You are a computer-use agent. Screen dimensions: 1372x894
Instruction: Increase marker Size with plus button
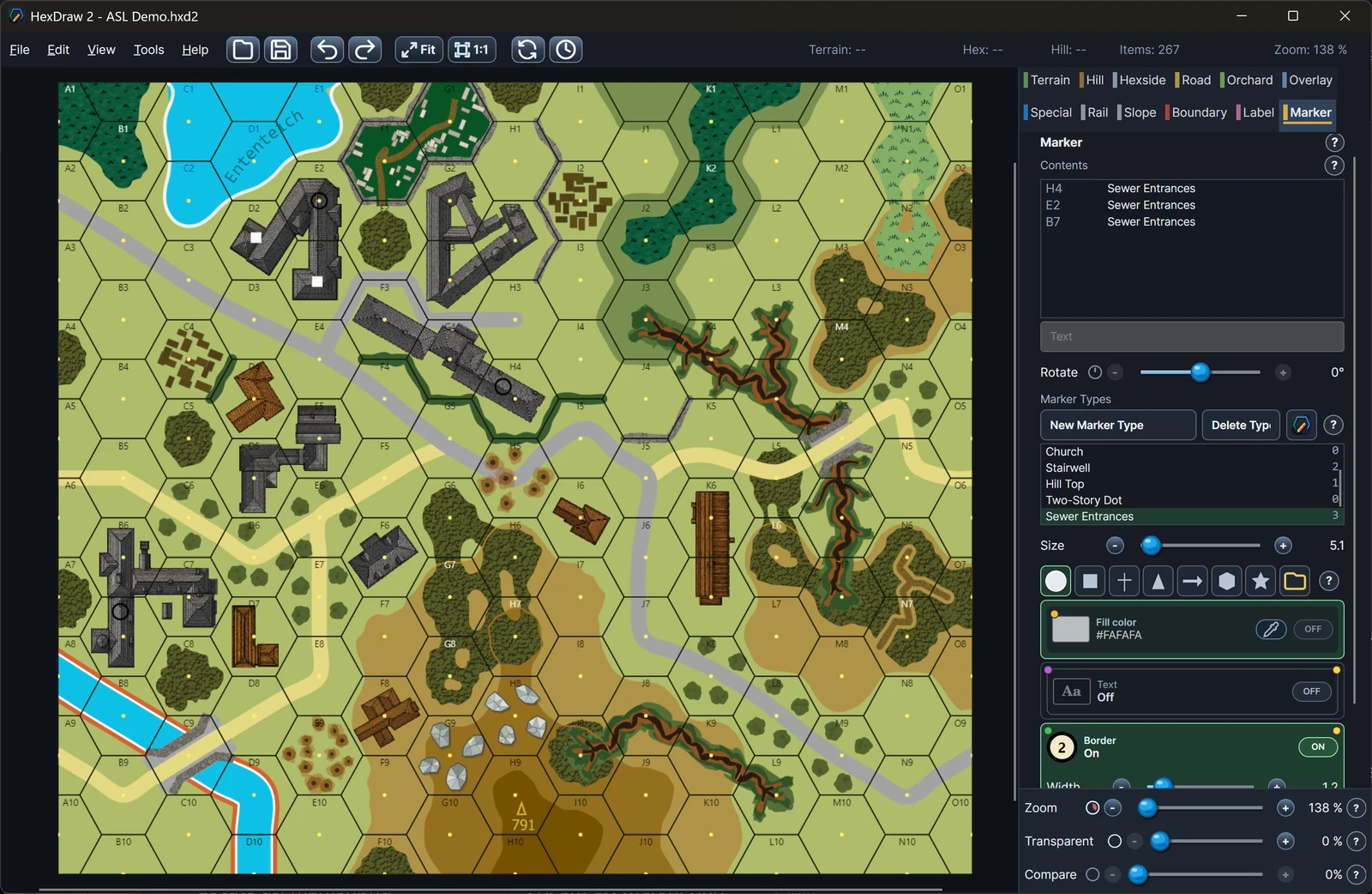click(1283, 546)
